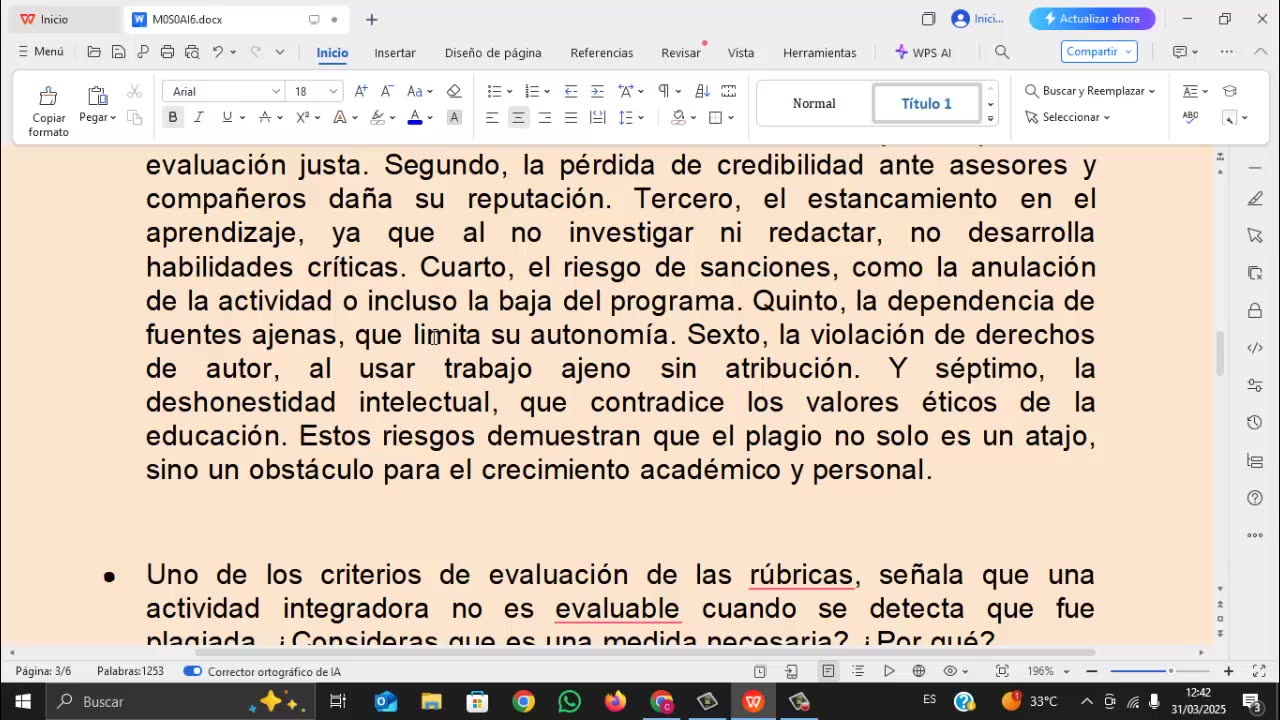Click the selection arrow in right sidebar
This screenshot has width=1280, height=720.
pyautogui.click(x=1255, y=235)
